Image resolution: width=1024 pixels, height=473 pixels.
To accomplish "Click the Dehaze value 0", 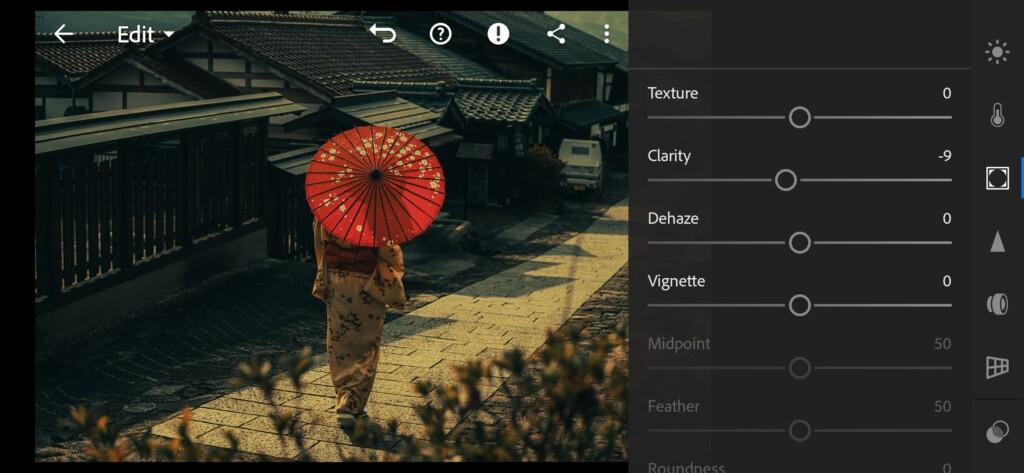I will 947,219.
